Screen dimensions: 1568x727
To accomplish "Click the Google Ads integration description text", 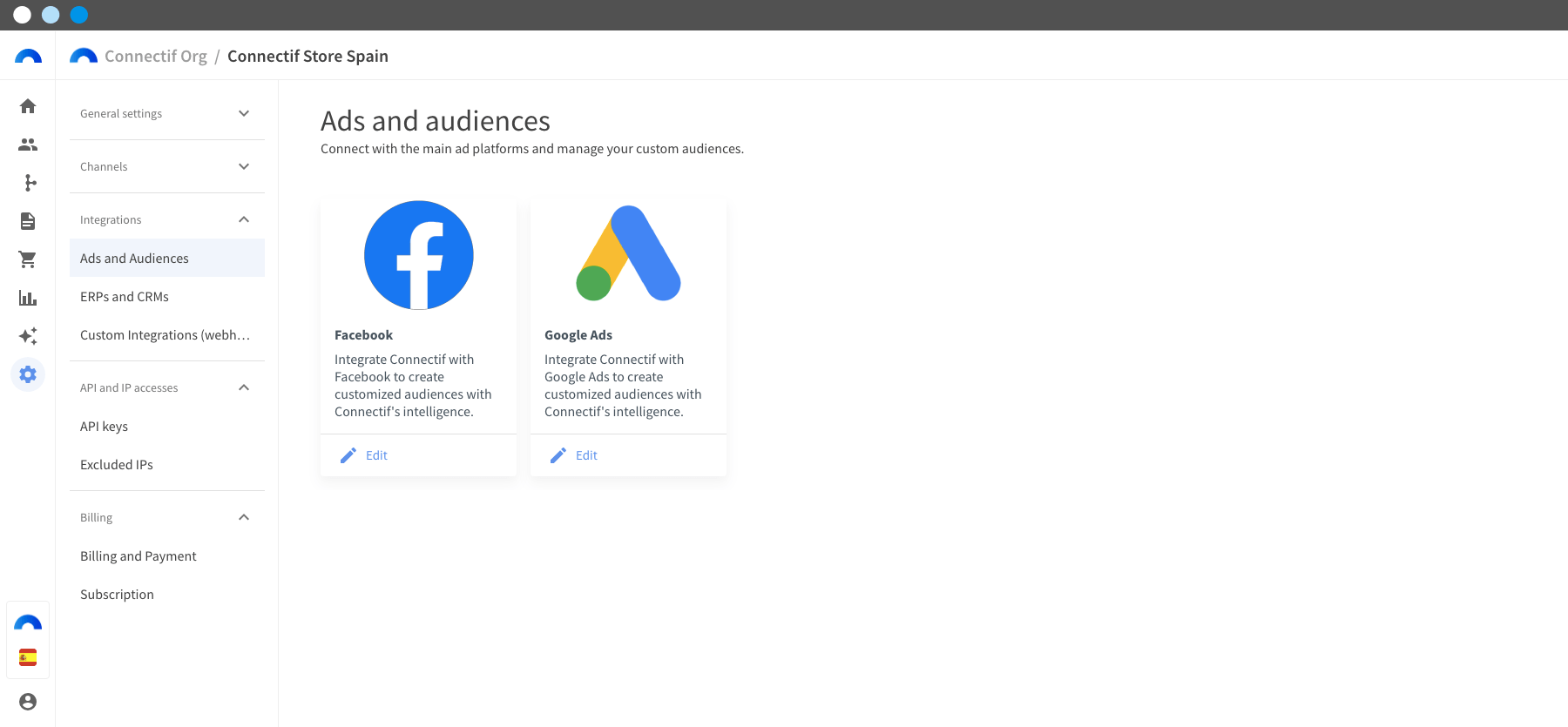I will pyautogui.click(x=623, y=386).
